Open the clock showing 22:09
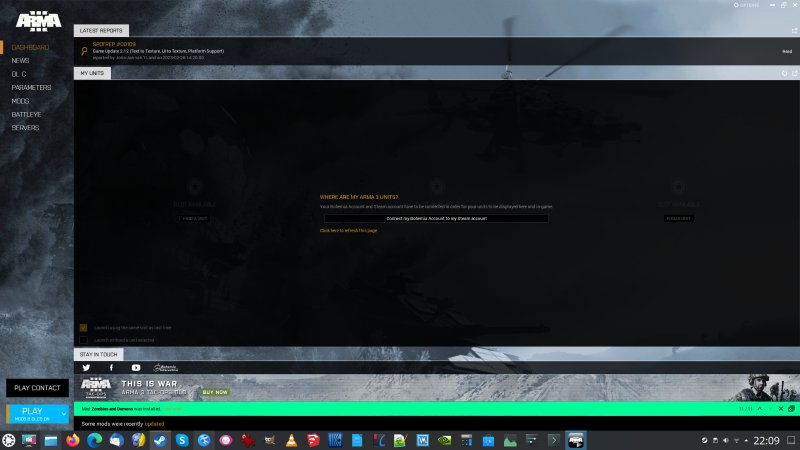This screenshot has width=800, height=450. point(766,440)
